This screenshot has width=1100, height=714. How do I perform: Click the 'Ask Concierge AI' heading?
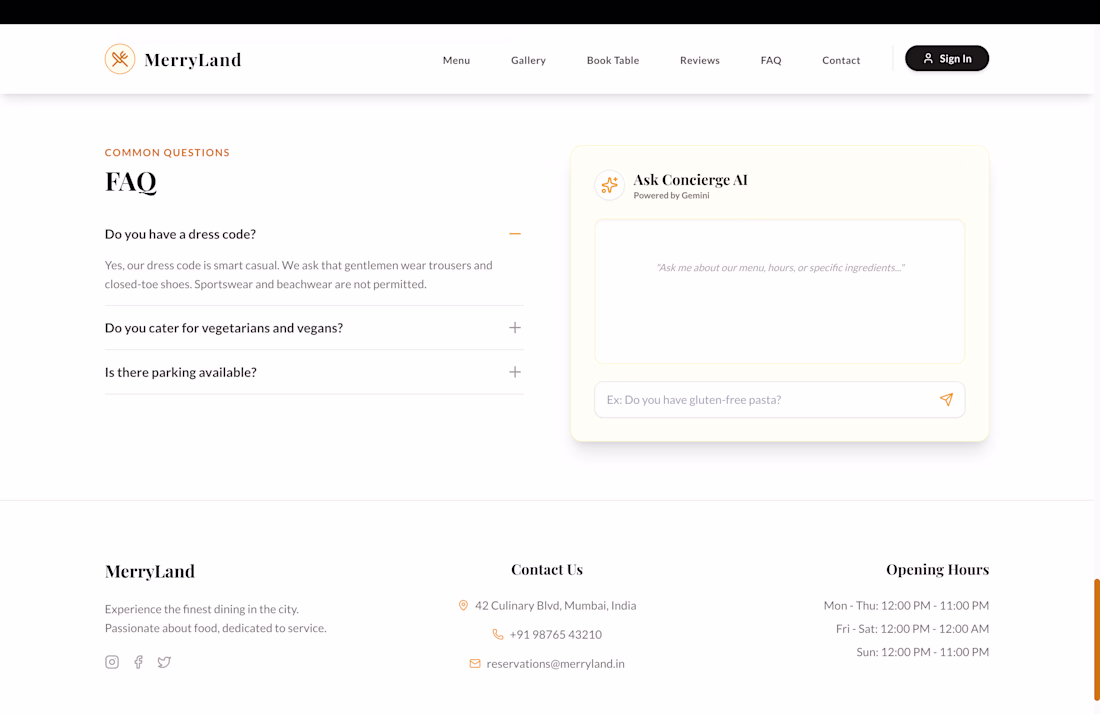(690, 180)
